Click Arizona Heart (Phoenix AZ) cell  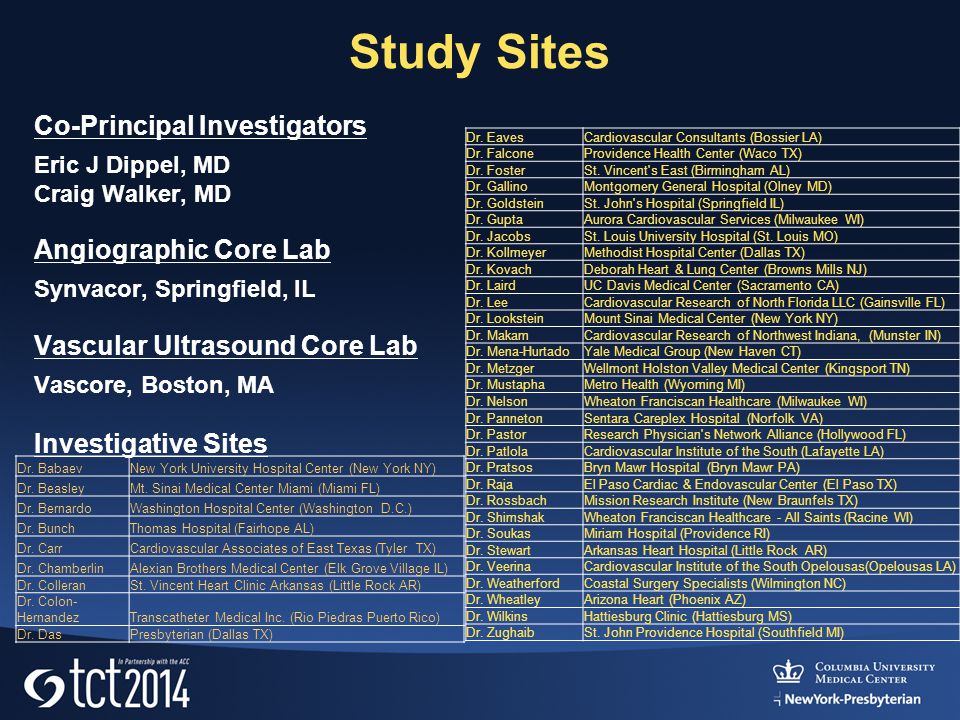coord(771,600)
